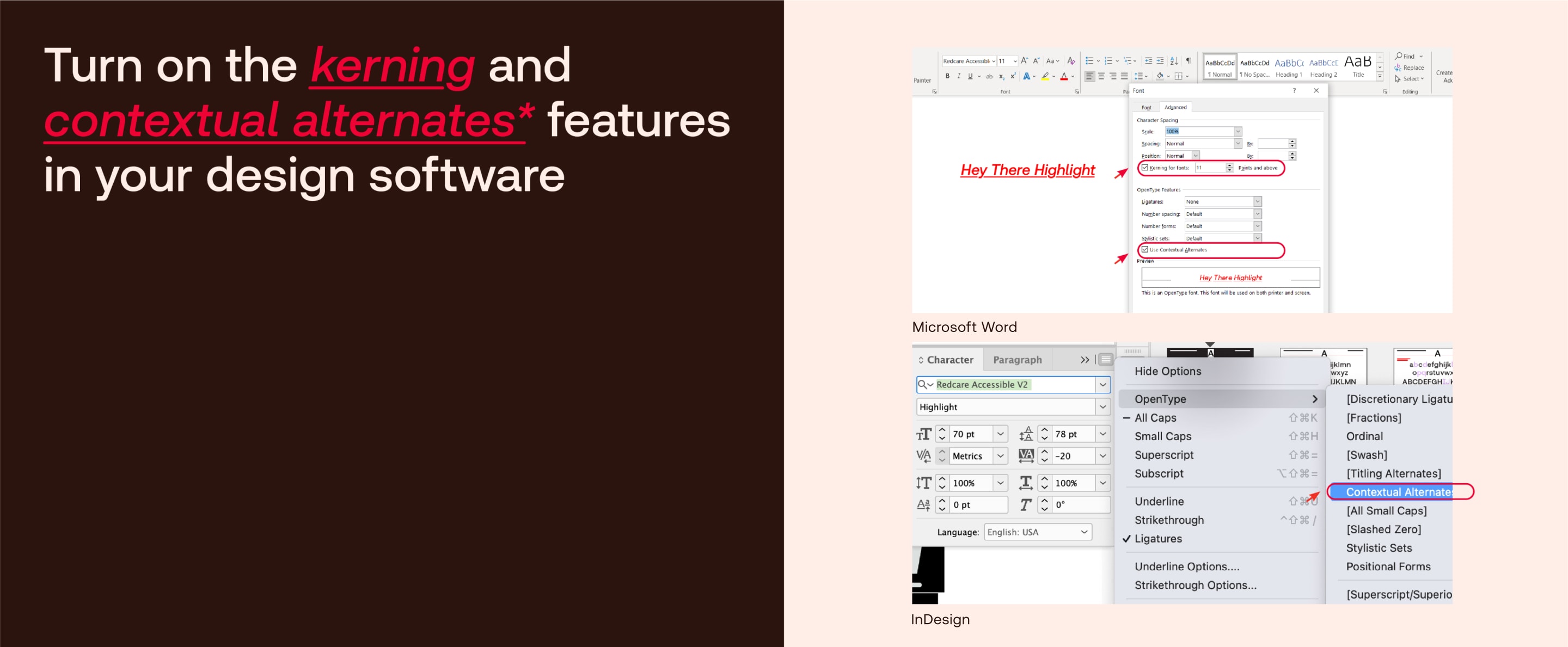Switch to Paragraph tab in InDesign panel
1568x647 pixels.
click(1017, 360)
